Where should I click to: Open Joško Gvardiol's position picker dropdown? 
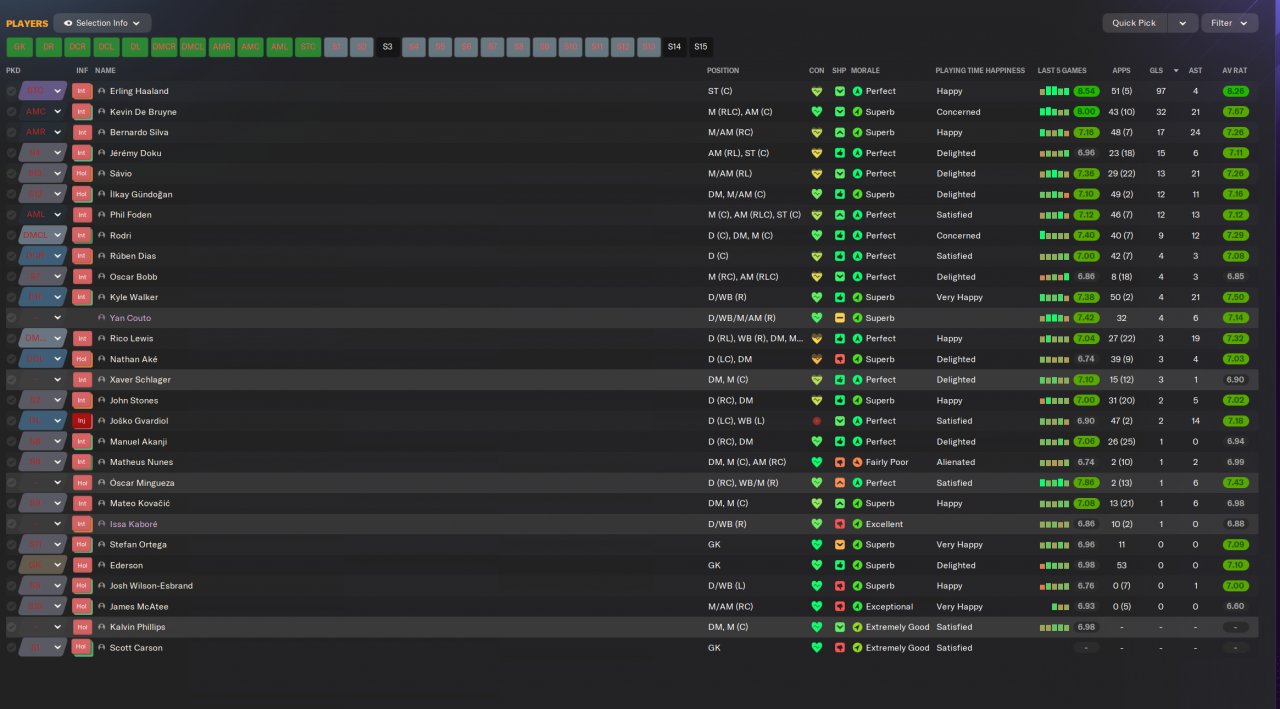[x=43, y=421]
